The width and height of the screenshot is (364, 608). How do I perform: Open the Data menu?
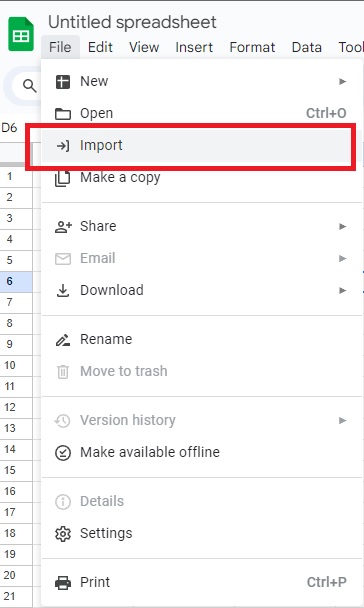307,47
